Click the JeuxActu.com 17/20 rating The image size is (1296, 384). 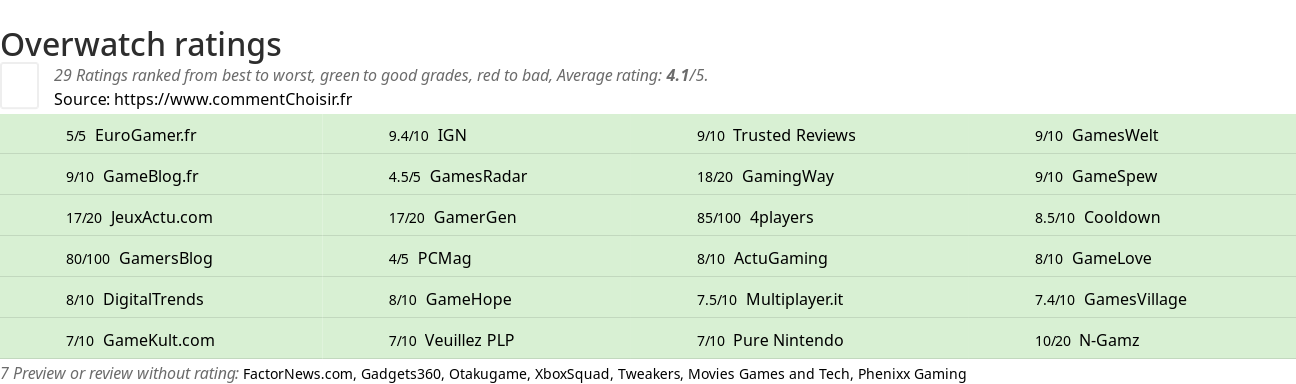click(x=139, y=217)
